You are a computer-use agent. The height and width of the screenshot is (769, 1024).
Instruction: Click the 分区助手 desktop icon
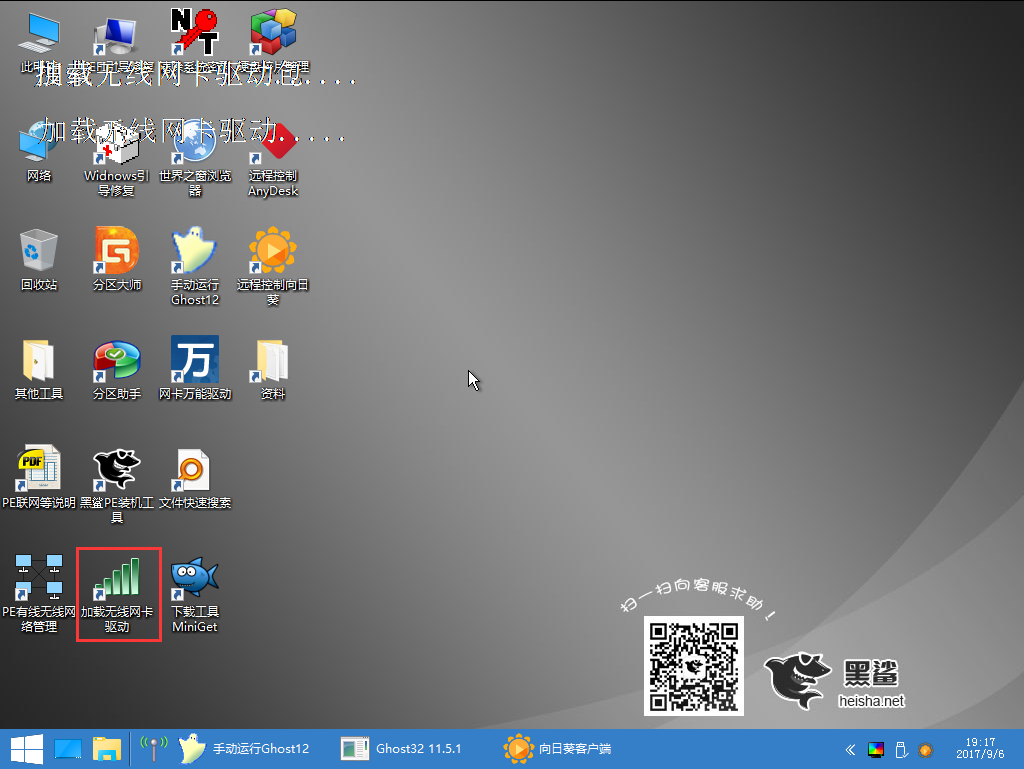pyautogui.click(x=117, y=360)
